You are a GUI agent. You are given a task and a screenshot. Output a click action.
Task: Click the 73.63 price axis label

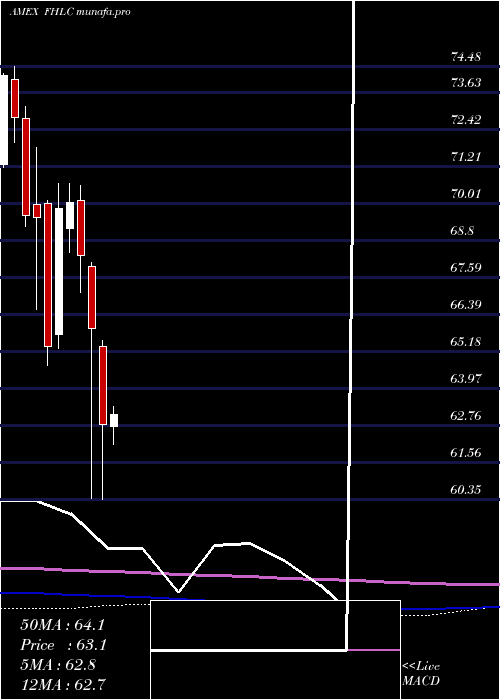point(466,83)
